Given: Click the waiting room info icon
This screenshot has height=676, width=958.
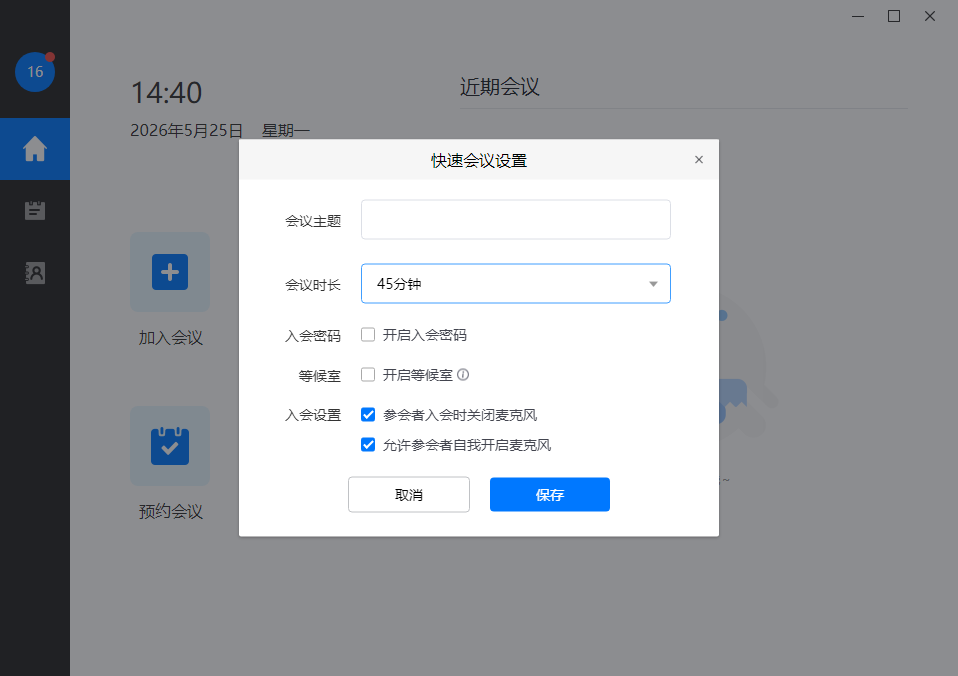Looking at the screenshot, I should point(463,375).
